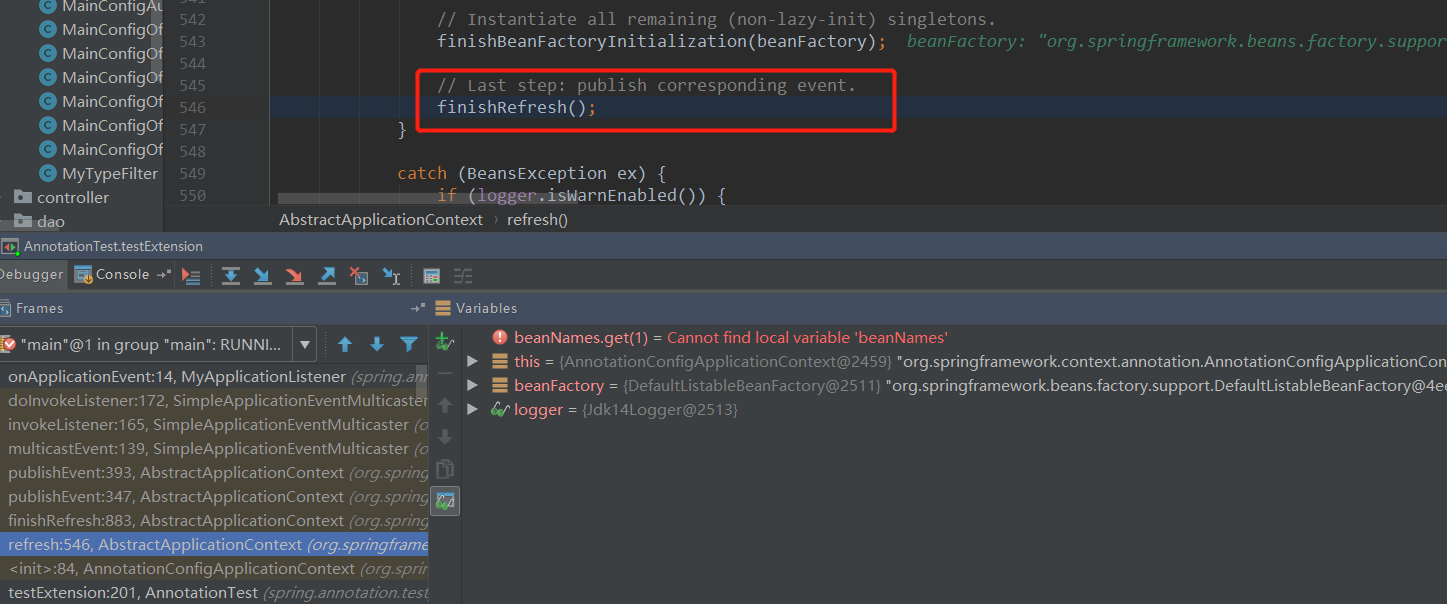Select MyTypeFilter class in project tree
This screenshot has height=604, width=1447.
(x=99, y=174)
